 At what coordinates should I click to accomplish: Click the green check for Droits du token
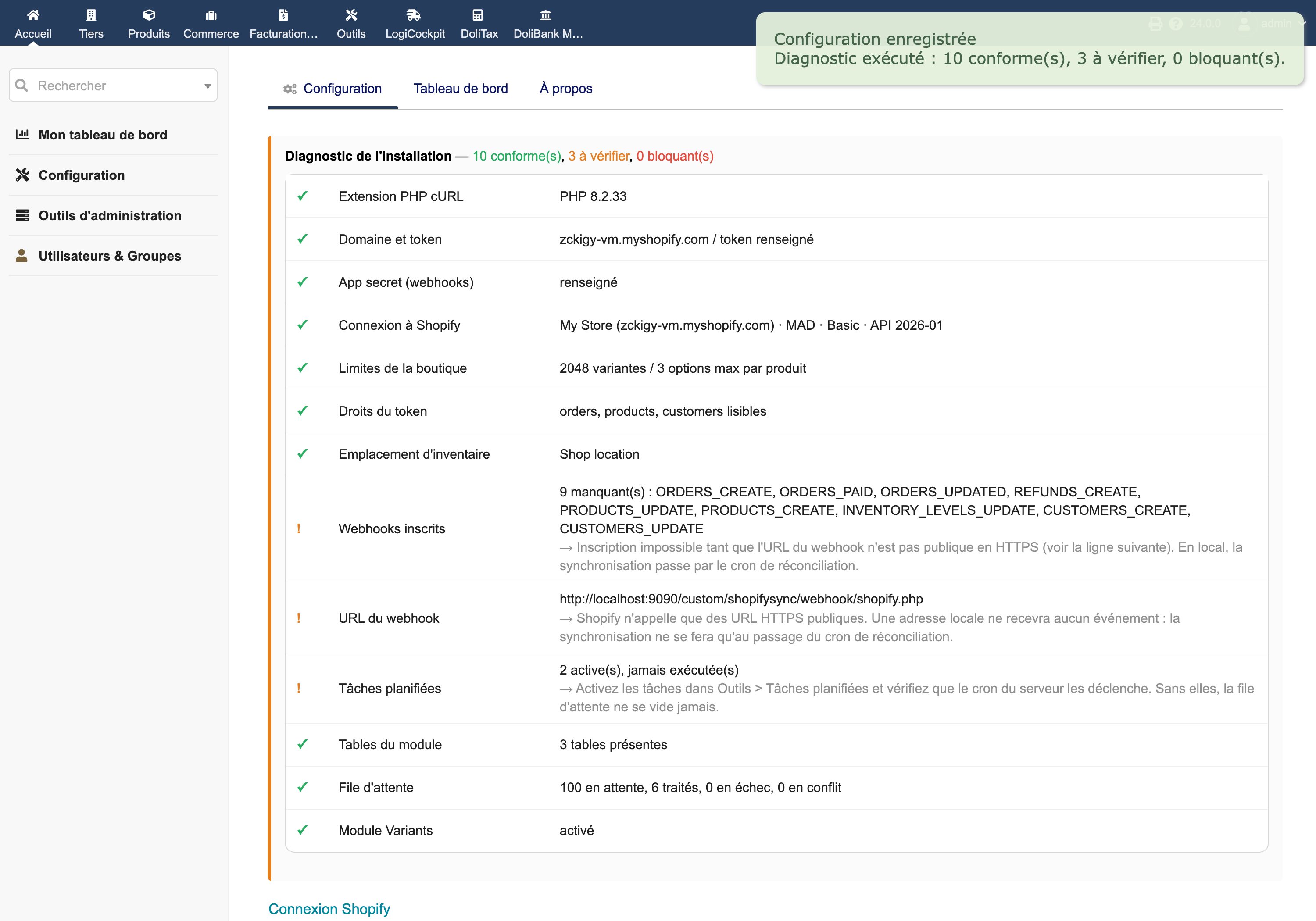click(x=303, y=411)
